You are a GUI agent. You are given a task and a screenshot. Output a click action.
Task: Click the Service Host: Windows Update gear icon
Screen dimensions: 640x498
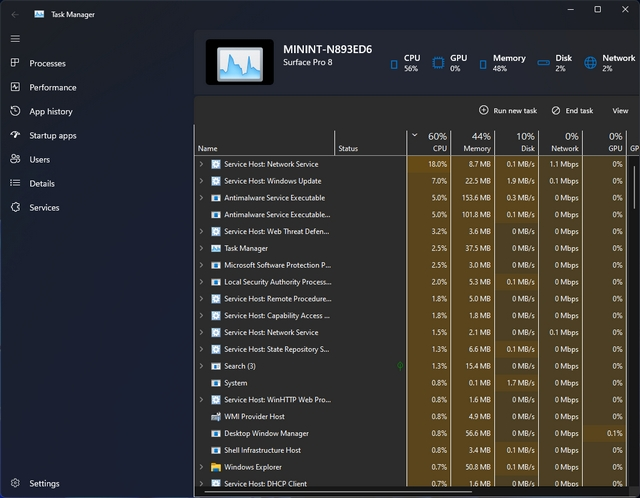(x=216, y=181)
